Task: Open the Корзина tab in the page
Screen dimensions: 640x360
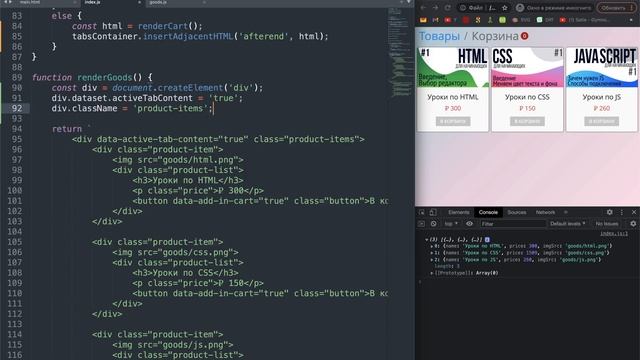Action: pos(495,36)
